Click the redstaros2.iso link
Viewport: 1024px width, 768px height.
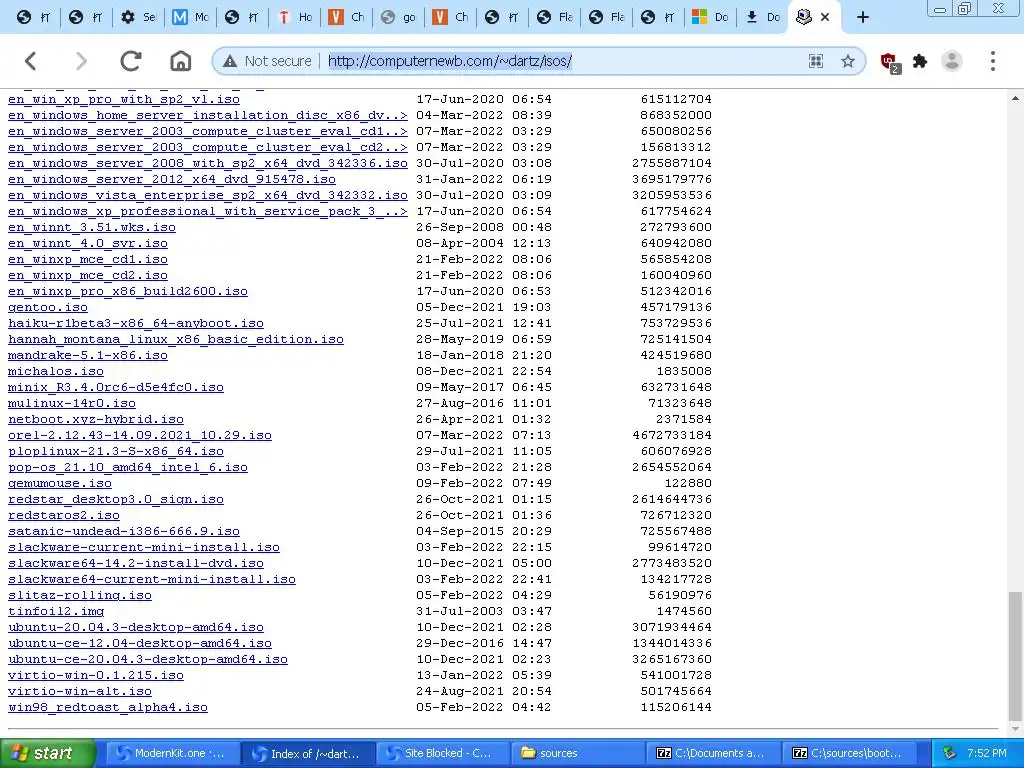64,515
